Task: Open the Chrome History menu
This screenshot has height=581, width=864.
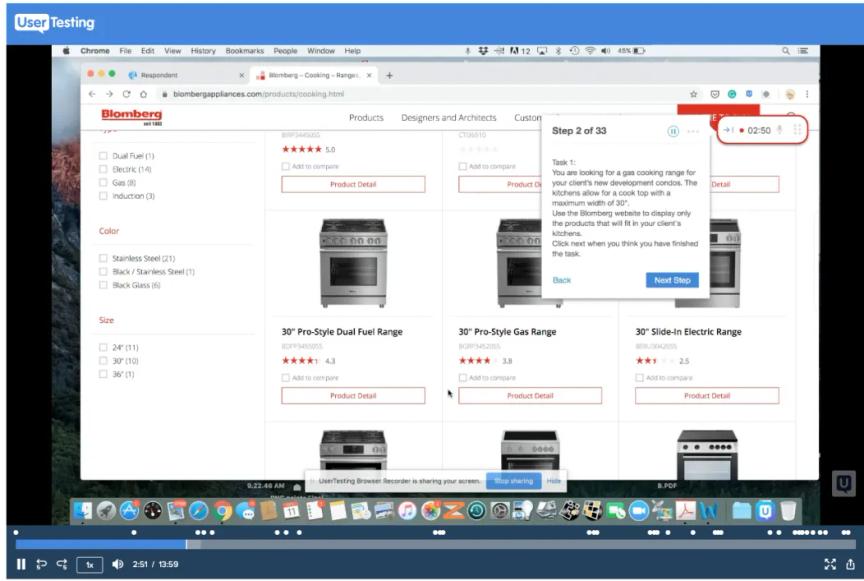Action: pos(203,51)
